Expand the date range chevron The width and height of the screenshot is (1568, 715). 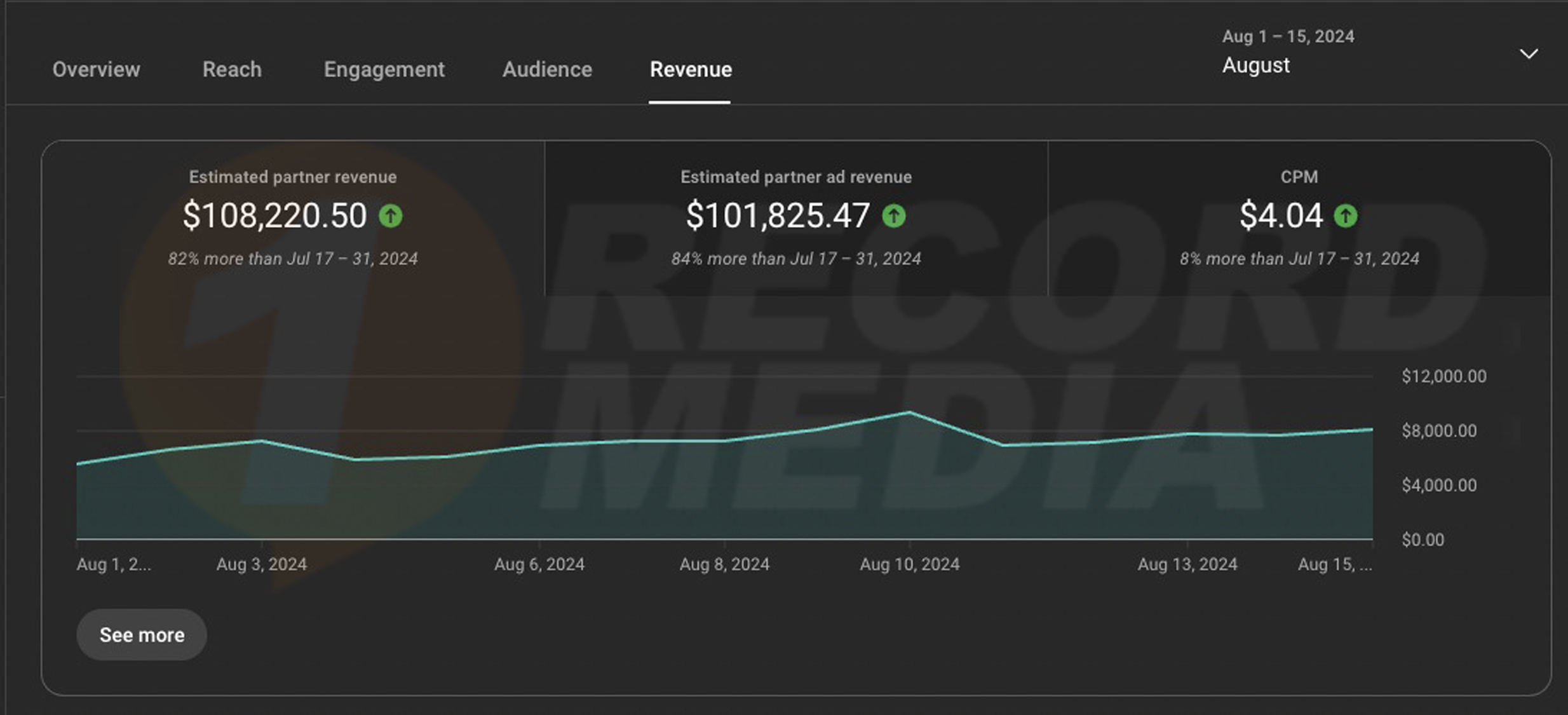(1529, 54)
